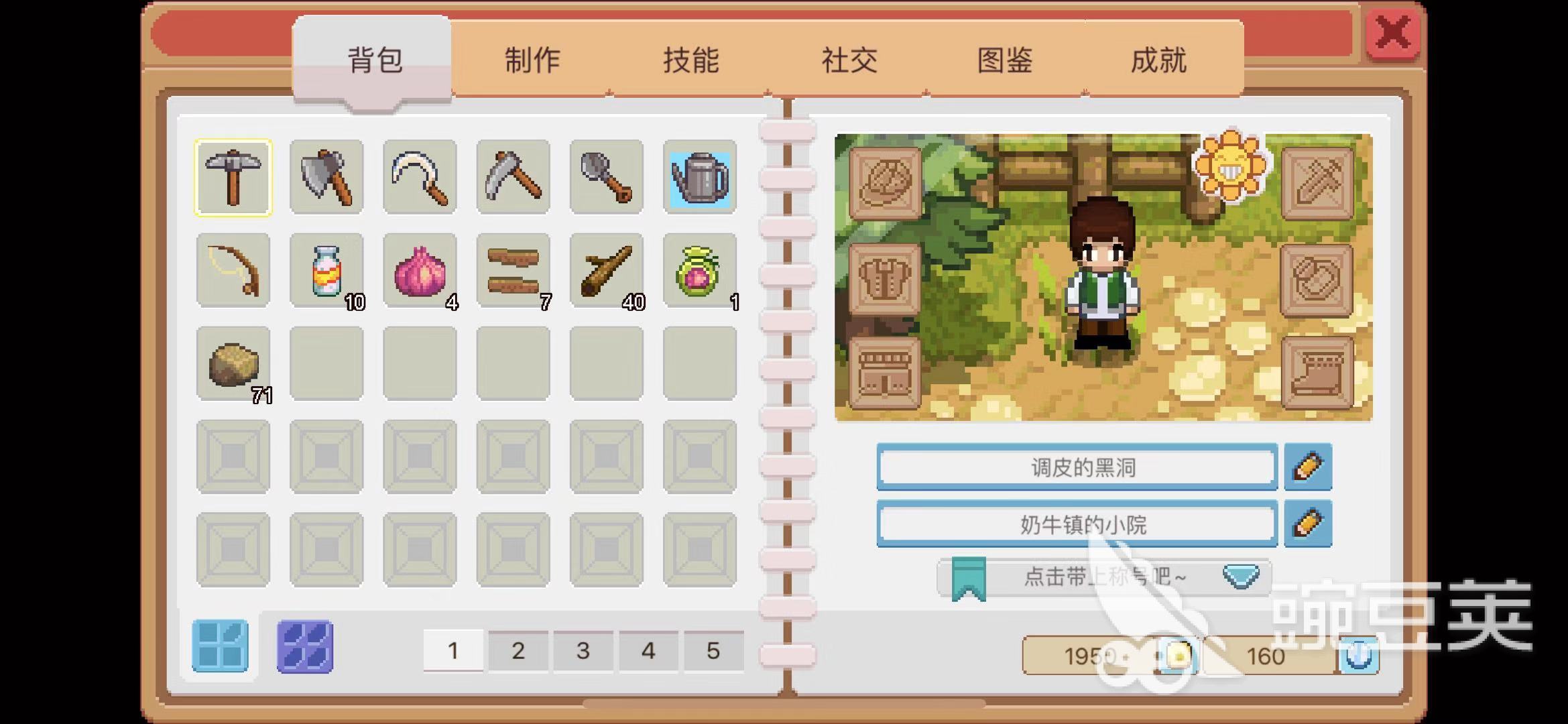Screen dimensions: 1568x724
Task: Select the axe tool slot
Action: tap(326, 178)
